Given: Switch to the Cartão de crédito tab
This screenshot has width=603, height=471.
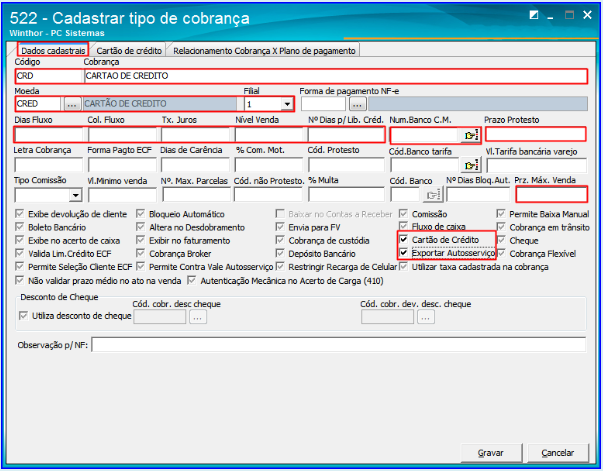Looking at the screenshot, I should click(130, 50).
